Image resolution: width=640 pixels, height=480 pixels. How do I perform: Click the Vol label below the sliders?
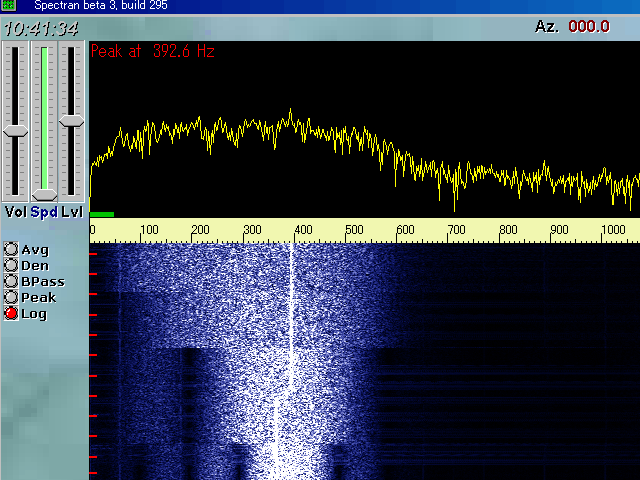click(15, 212)
